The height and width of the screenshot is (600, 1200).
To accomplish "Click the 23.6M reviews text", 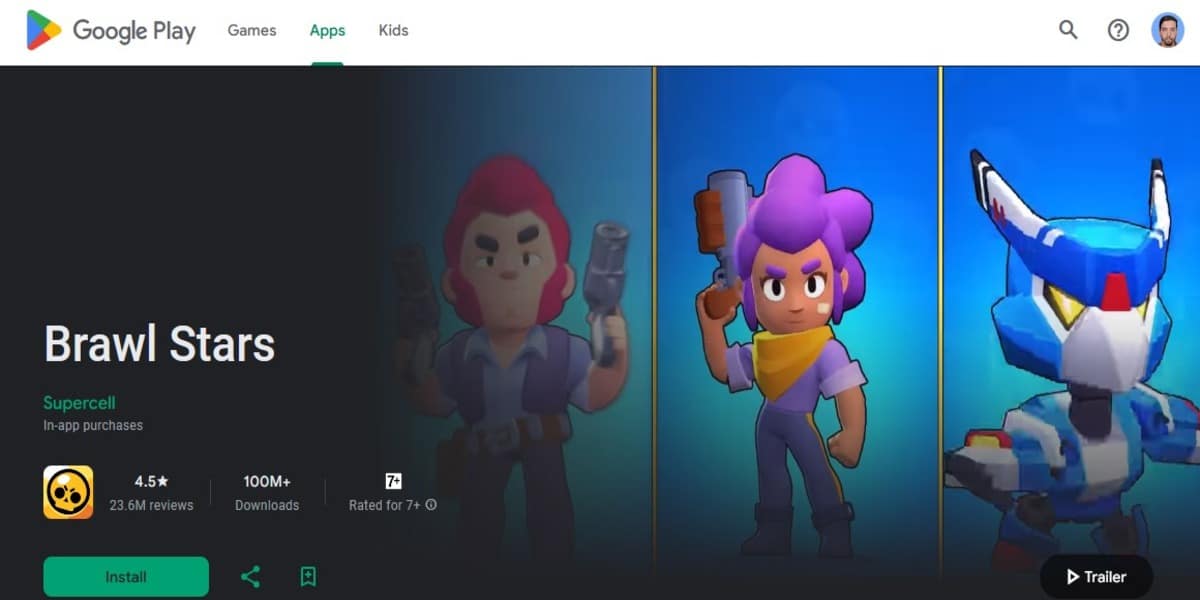I will click(152, 505).
